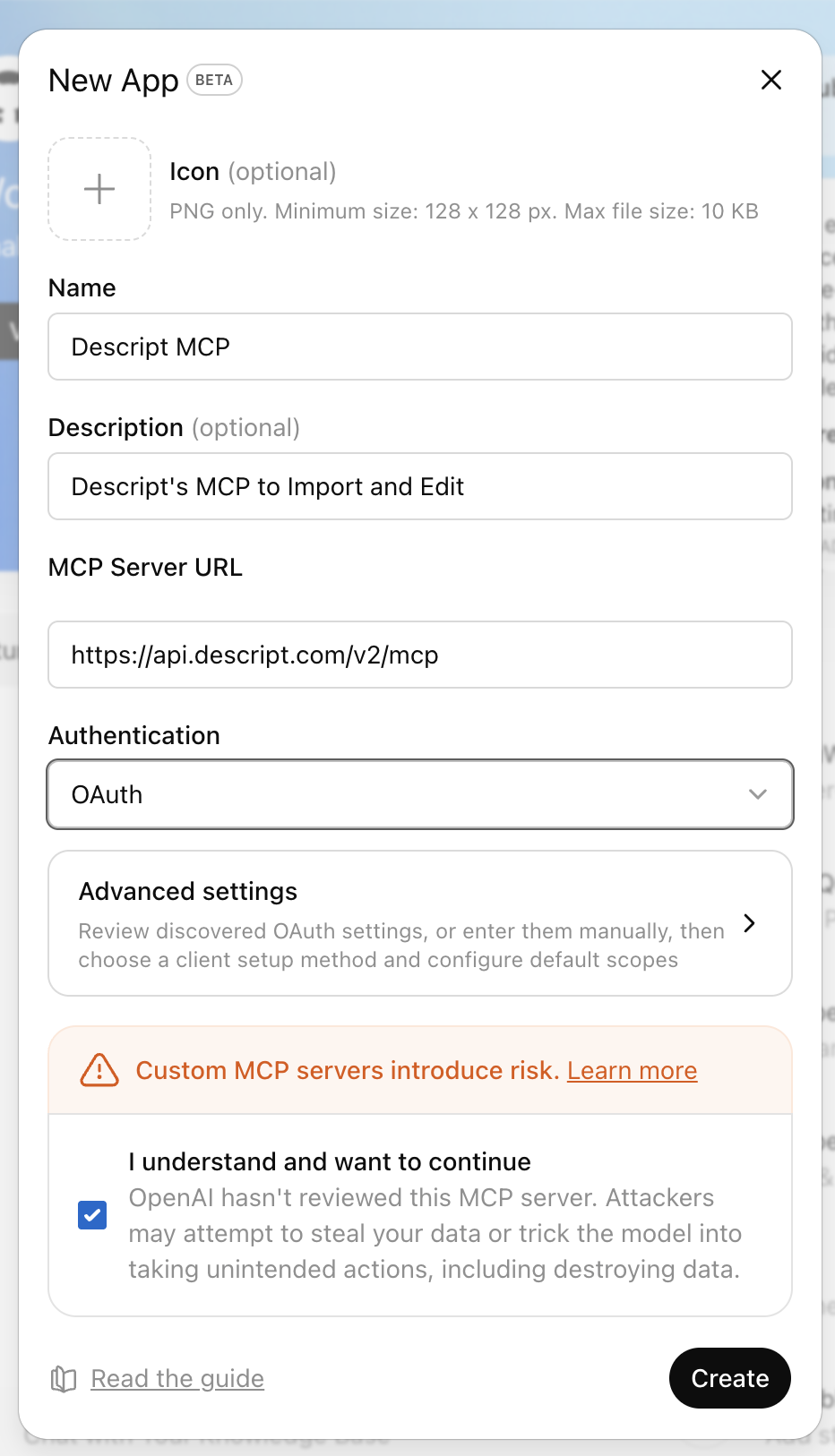Viewport: 835px width, 1456px height.
Task: Upload an app icon via plus box
Action: pyautogui.click(x=99, y=189)
